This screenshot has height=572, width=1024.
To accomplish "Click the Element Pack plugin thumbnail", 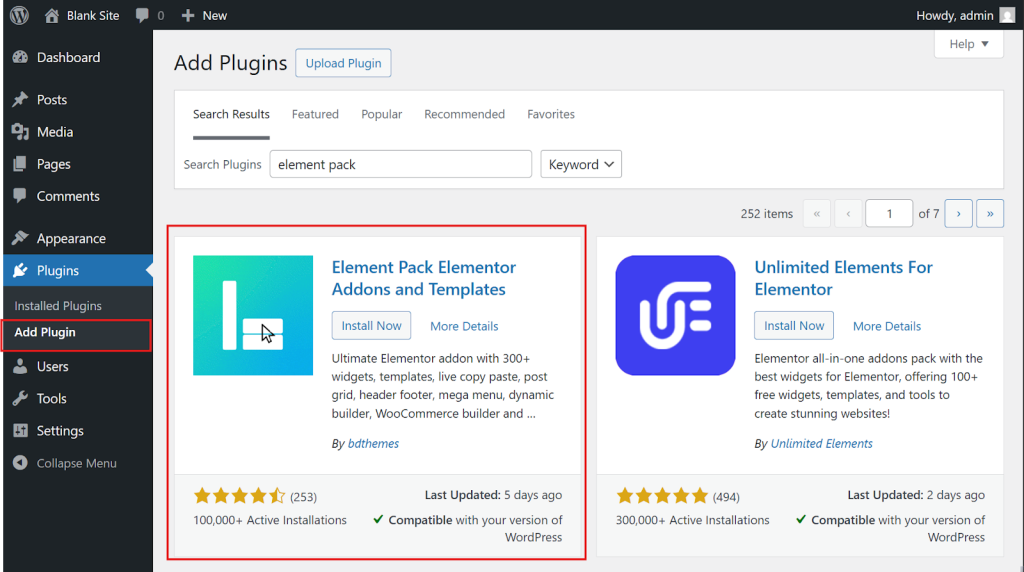I will (253, 315).
